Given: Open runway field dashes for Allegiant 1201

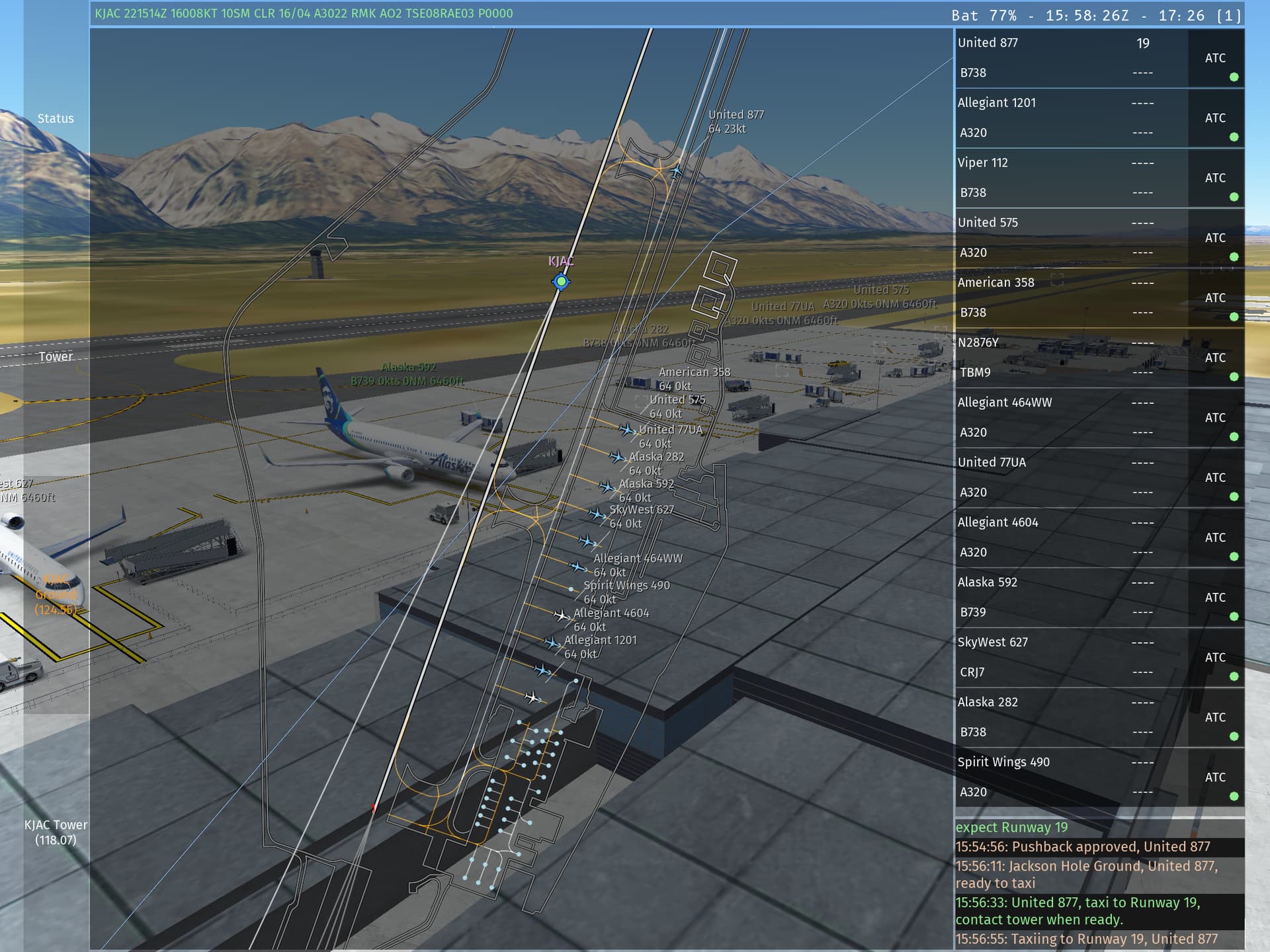Looking at the screenshot, I should pos(1142,103).
